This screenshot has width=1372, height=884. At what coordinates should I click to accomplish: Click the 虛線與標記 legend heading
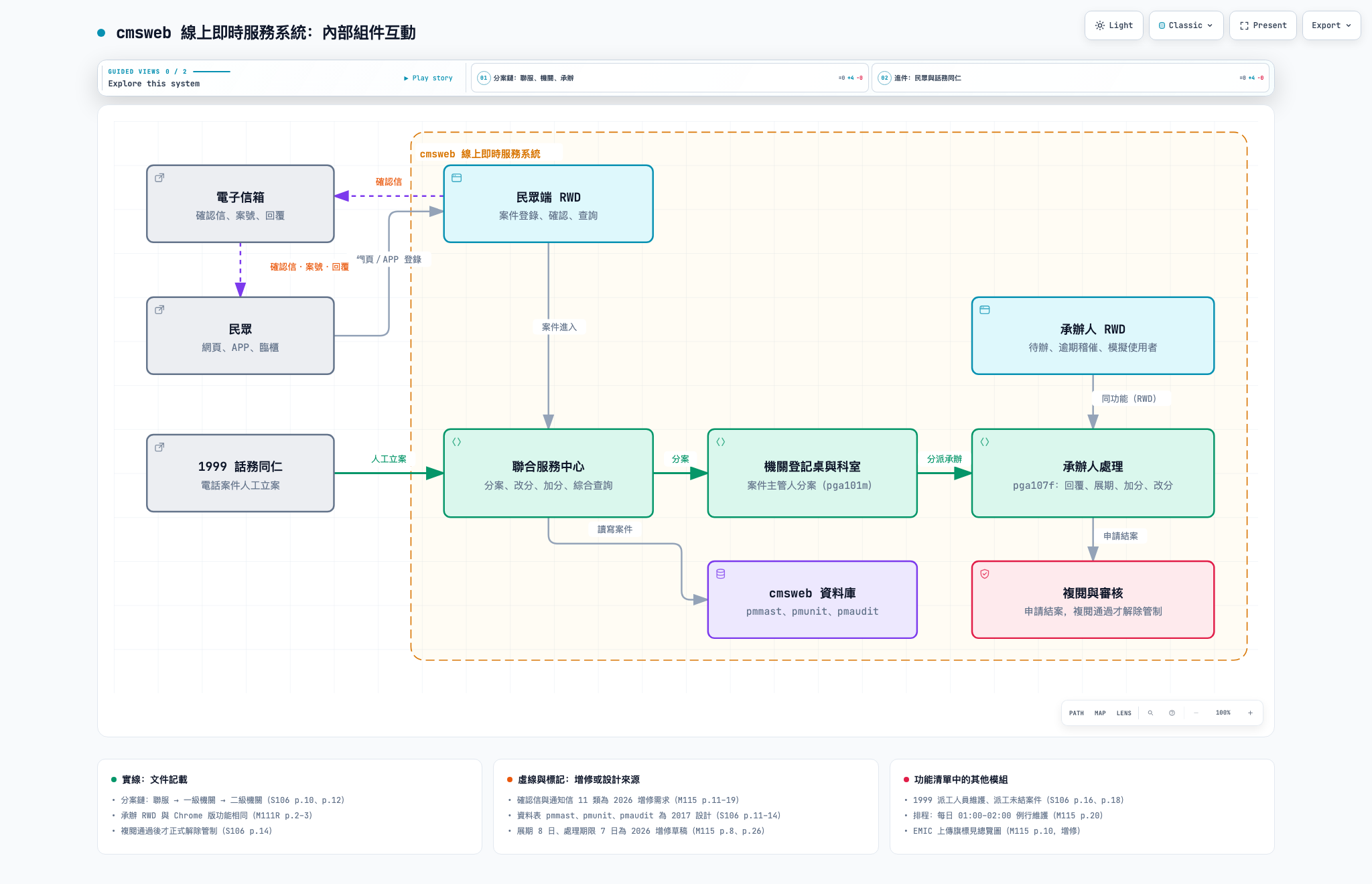click(x=578, y=780)
